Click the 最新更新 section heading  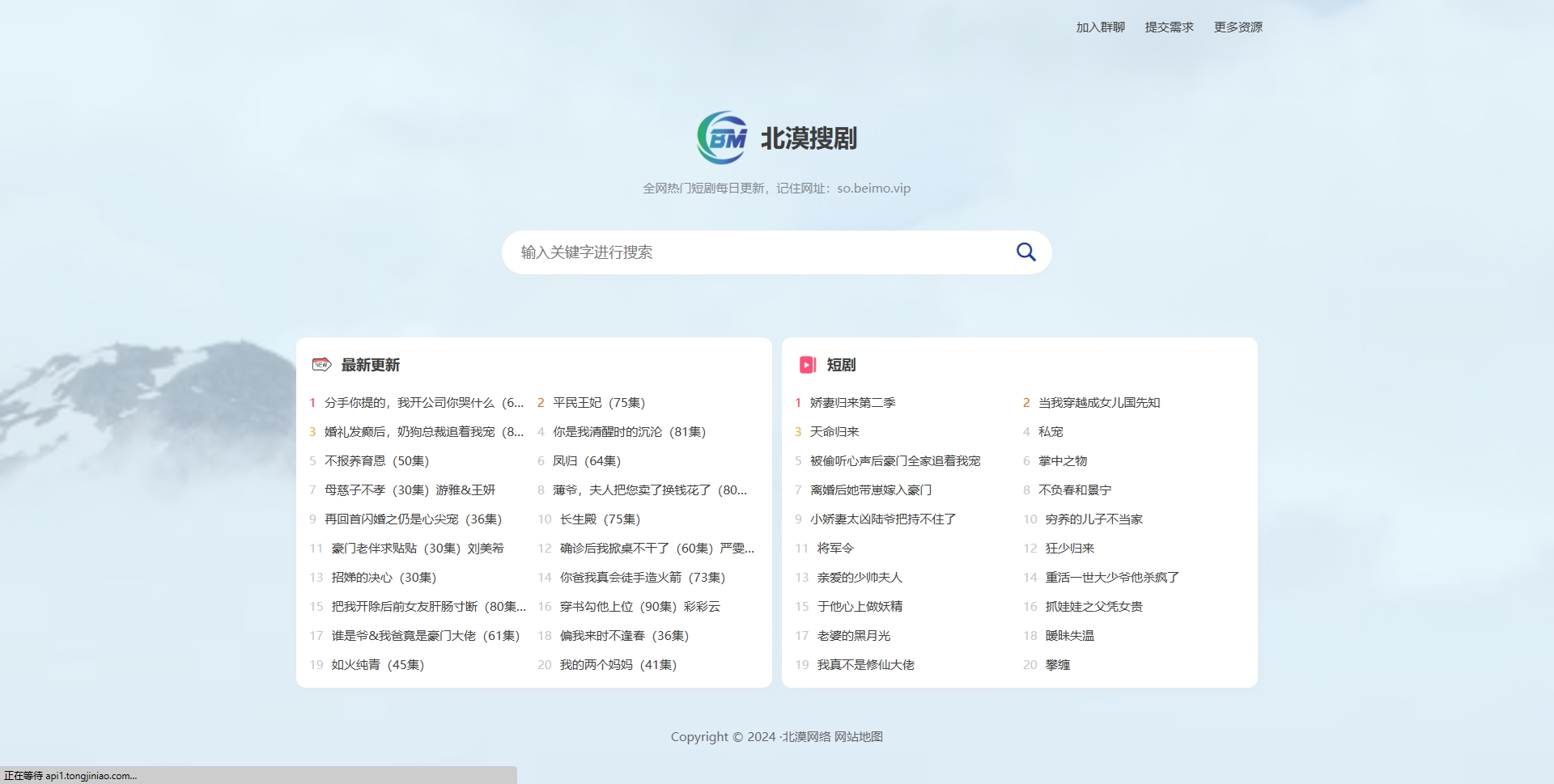[370, 365]
